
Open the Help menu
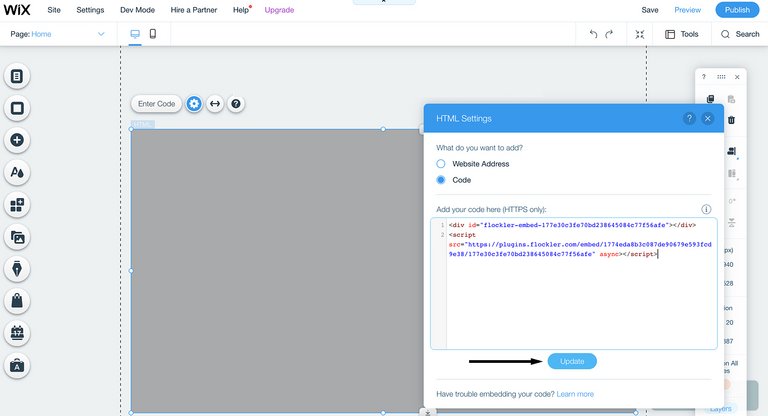(241, 10)
